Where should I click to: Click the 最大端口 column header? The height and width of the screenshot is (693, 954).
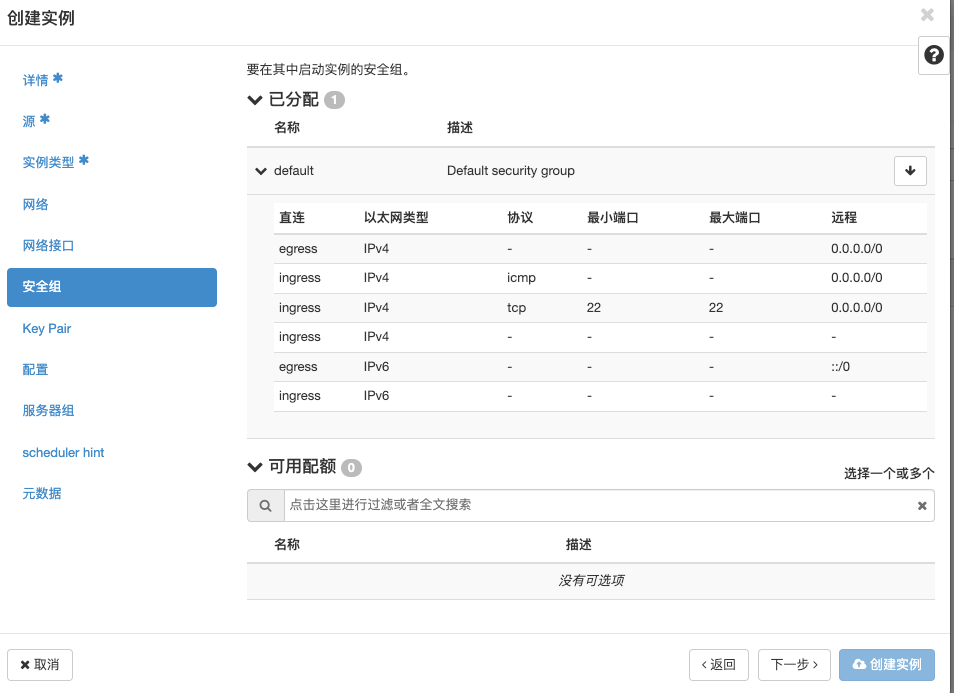(735, 218)
